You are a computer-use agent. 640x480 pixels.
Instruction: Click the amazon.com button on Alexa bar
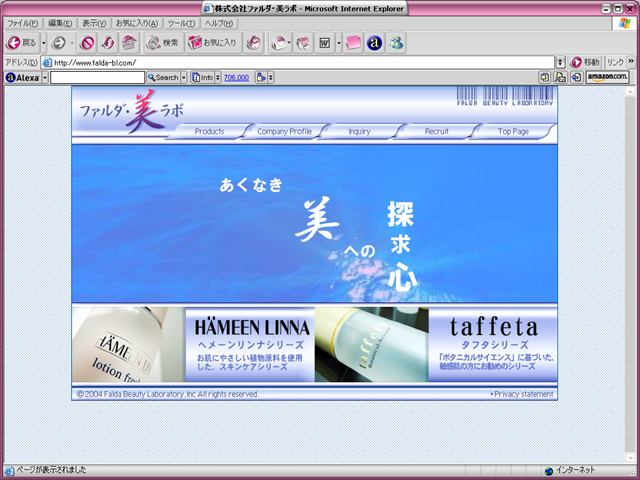click(607, 77)
